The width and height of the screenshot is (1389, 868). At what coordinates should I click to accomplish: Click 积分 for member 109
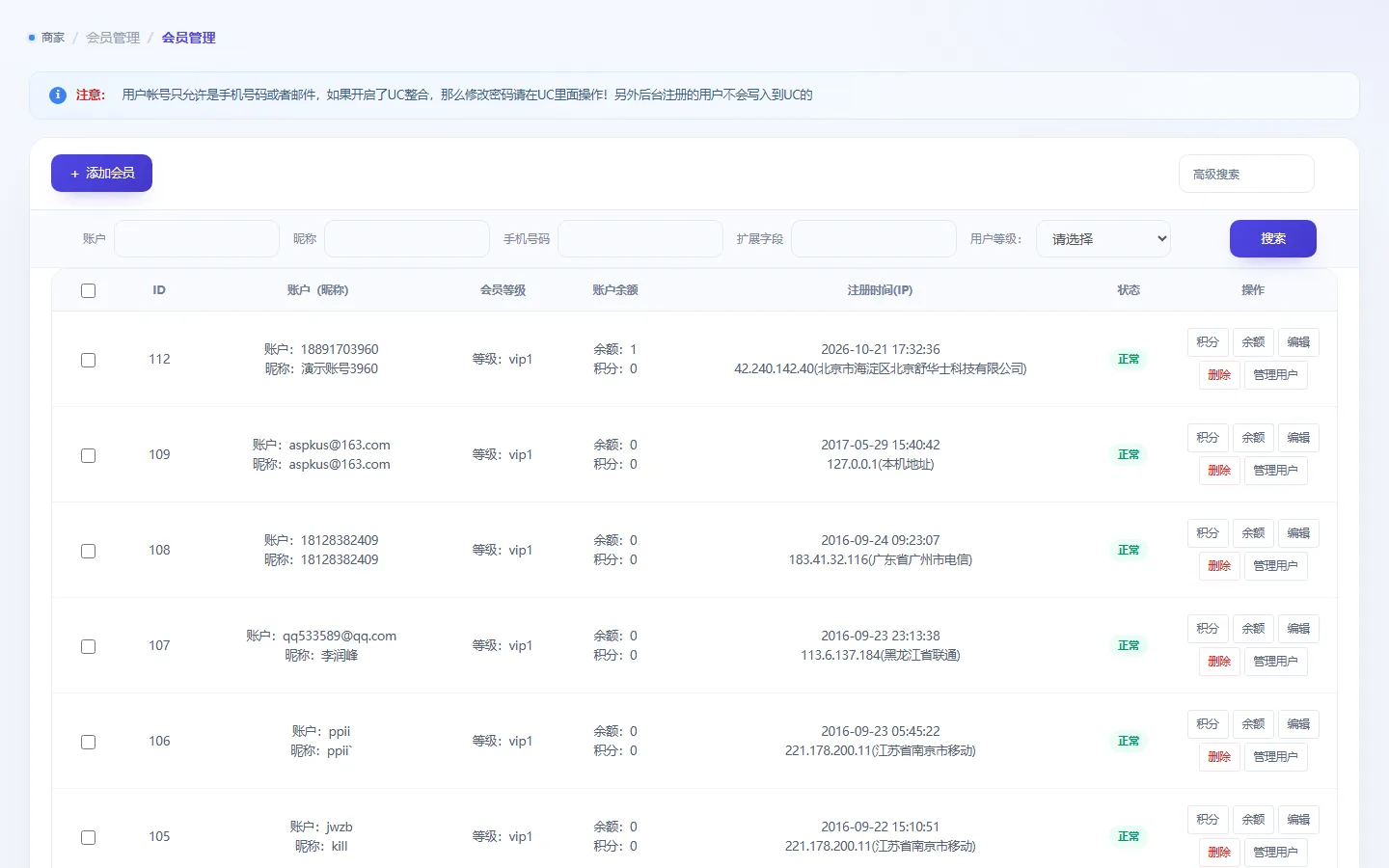tap(1208, 438)
